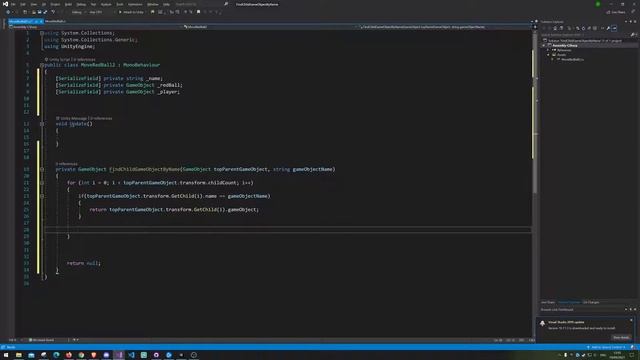Toggle Preview Selected Items in Solution Explorer
Screen dimensions: 640x360
(614, 28)
